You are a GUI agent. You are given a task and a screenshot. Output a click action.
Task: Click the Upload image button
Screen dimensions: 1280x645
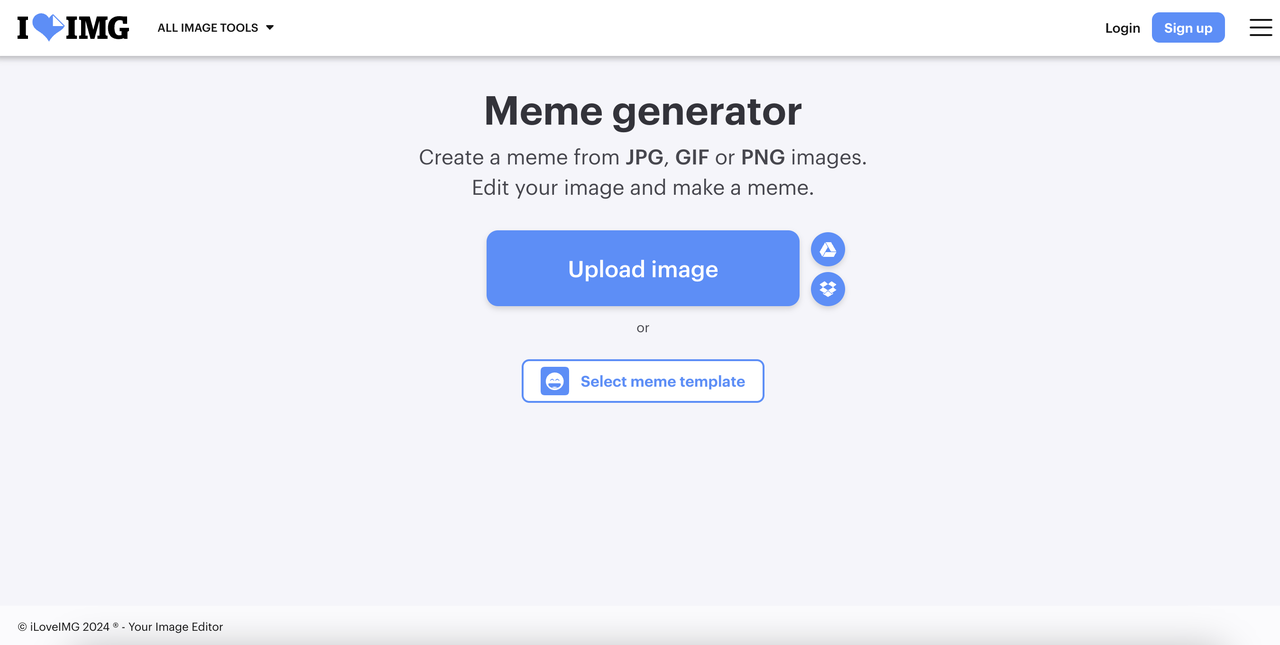point(643,269)
